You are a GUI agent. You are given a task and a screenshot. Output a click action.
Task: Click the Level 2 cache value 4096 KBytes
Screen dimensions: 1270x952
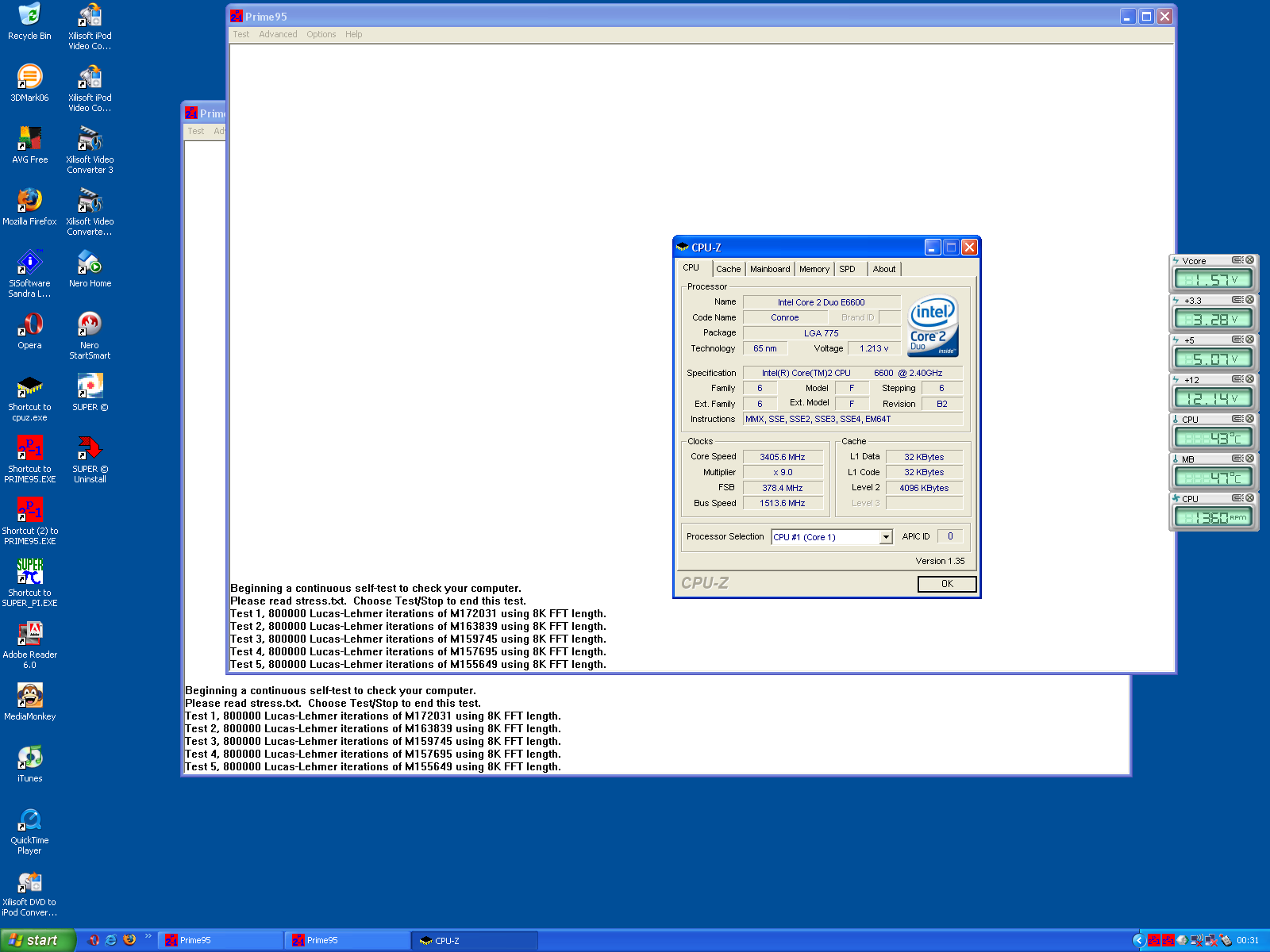coord(924,488)
